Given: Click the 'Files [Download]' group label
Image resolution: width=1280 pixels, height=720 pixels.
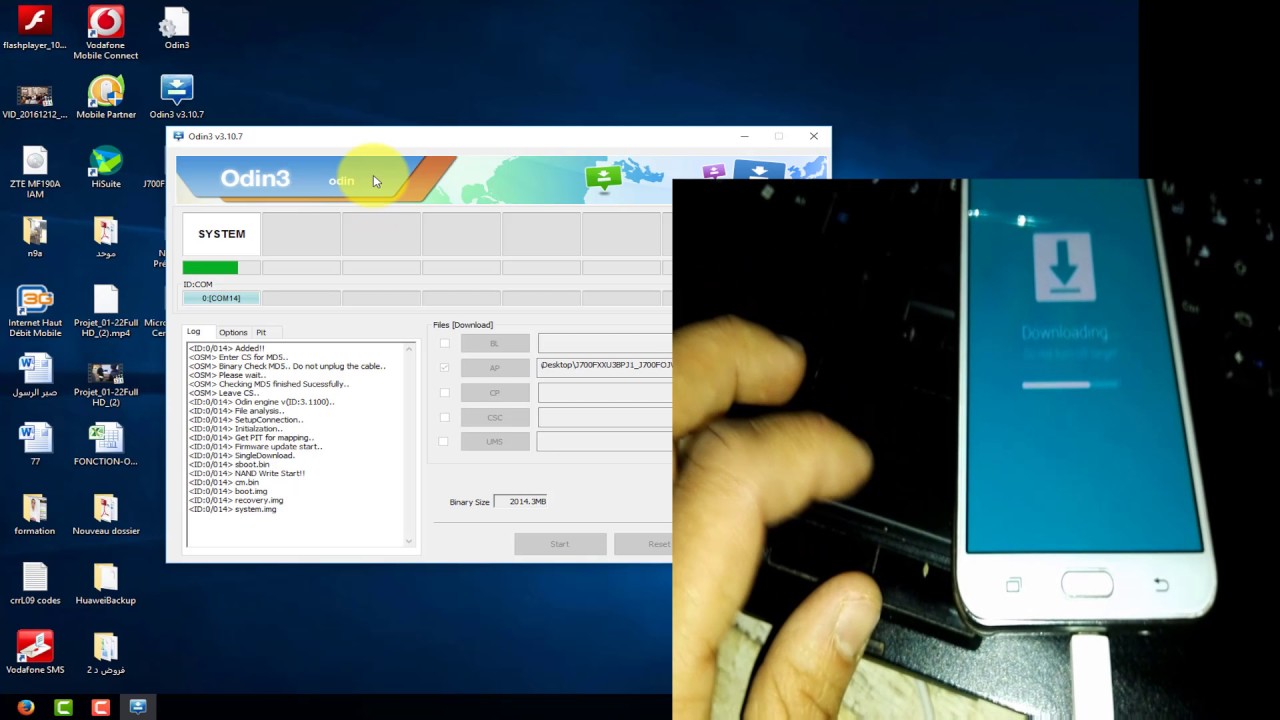Looking at the screenshot, I should tap(463, 325).
